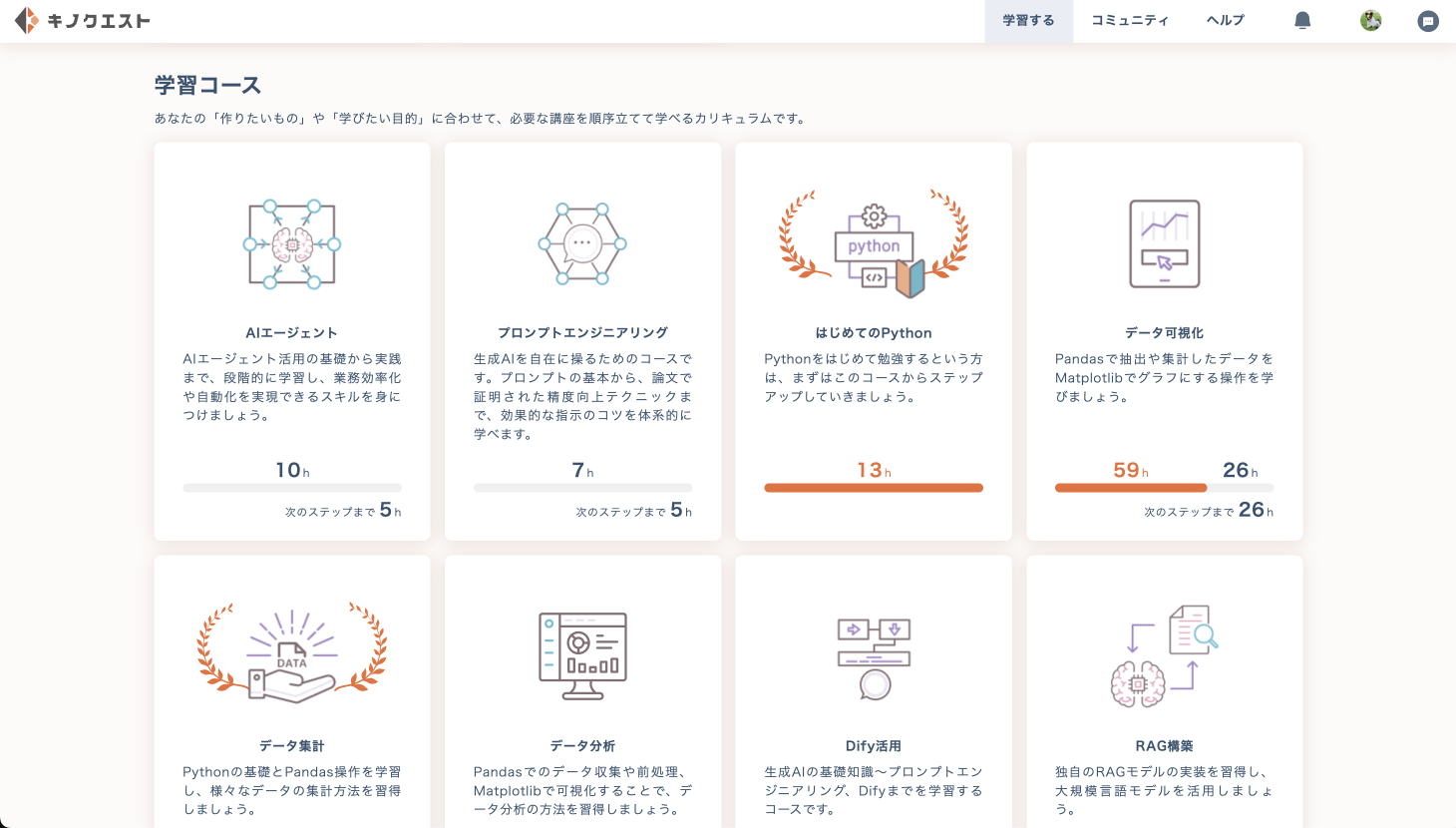Image resolution: width=1456 pixels, height=828 pixels.
Task: Select the プロンプトエンジニアリング course illustration
Action: [x=582, y=244]
